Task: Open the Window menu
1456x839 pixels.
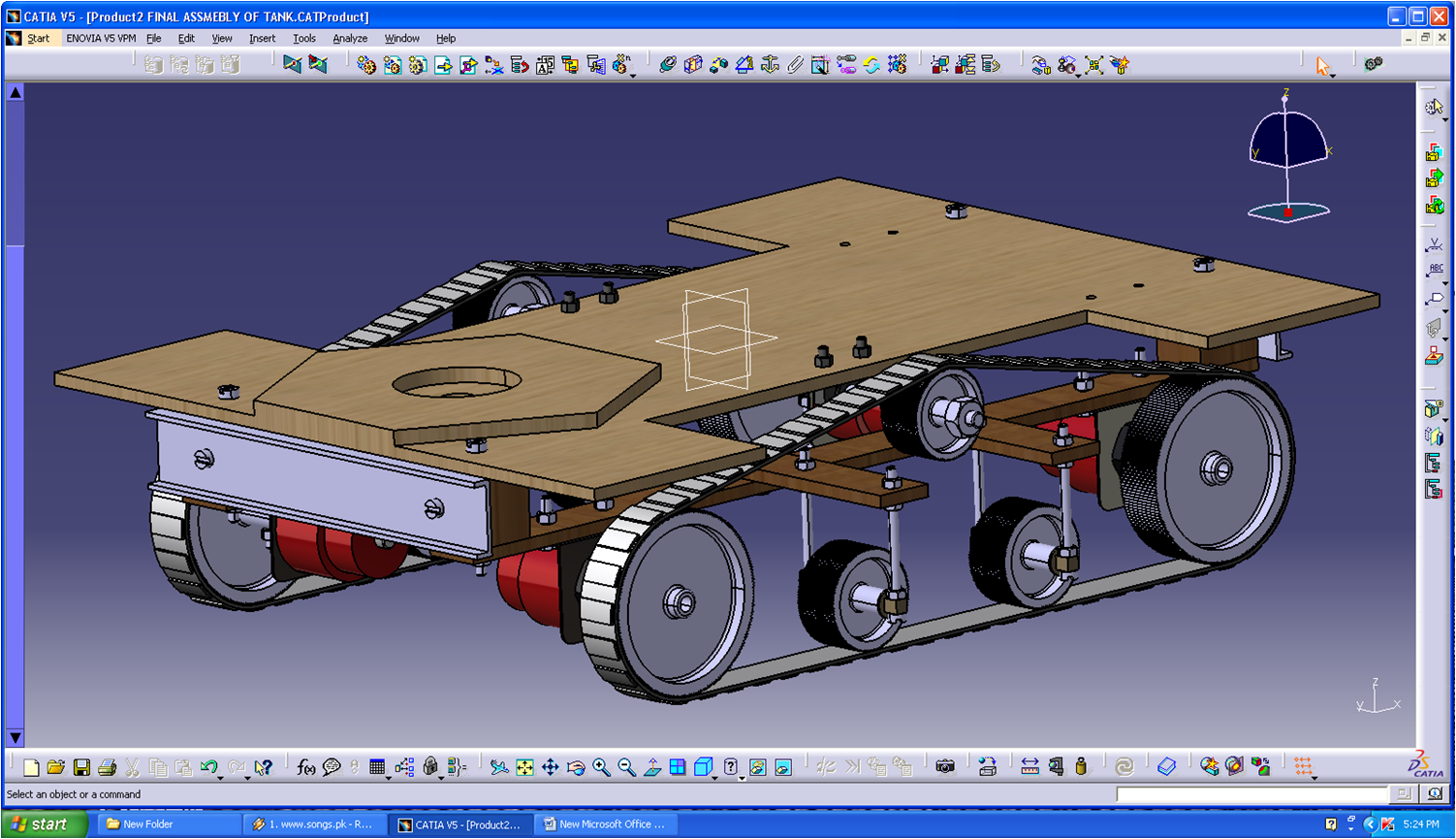Action: coord(401,39)
